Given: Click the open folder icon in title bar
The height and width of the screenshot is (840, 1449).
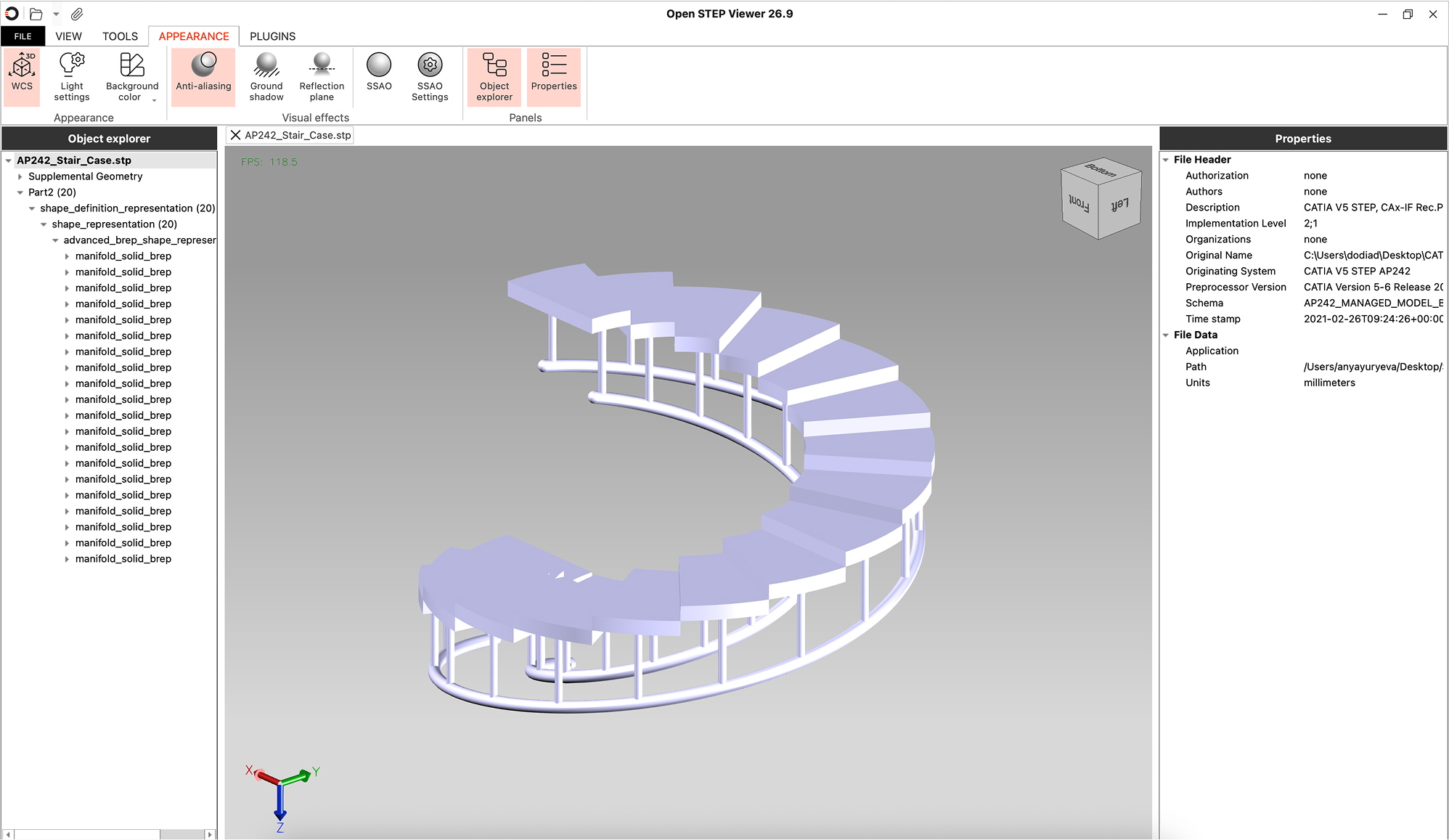Looking at the screenshot, I should (36, 14).
